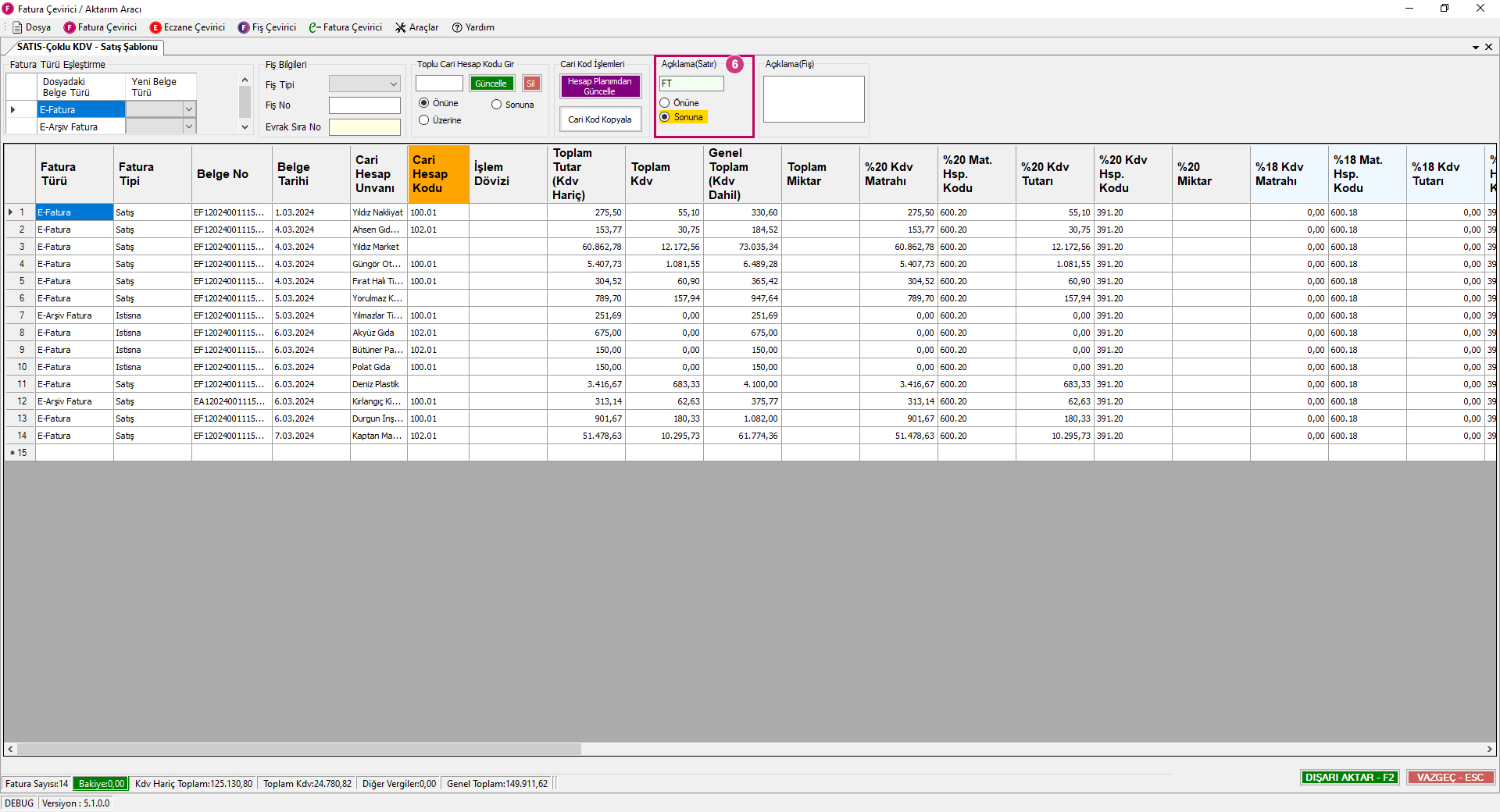
Task: Open Yeni Belge Türü dropdown for E-Arşiv Fatura
Action: 189,126
